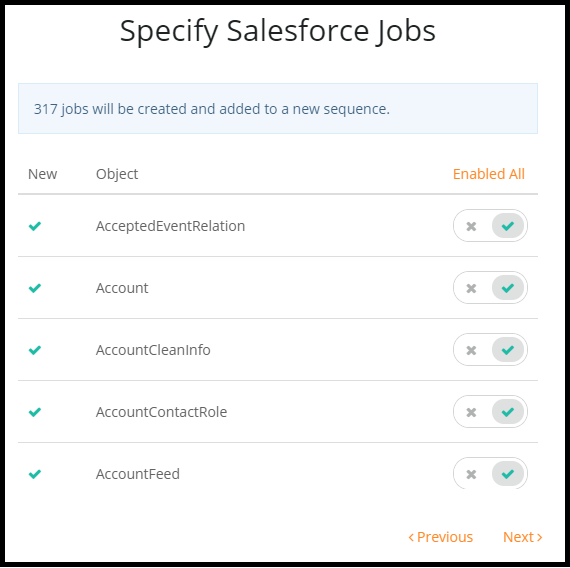Enable Account job with checkmark icon
Screen dimensions: 570x568
coord(508,288)
